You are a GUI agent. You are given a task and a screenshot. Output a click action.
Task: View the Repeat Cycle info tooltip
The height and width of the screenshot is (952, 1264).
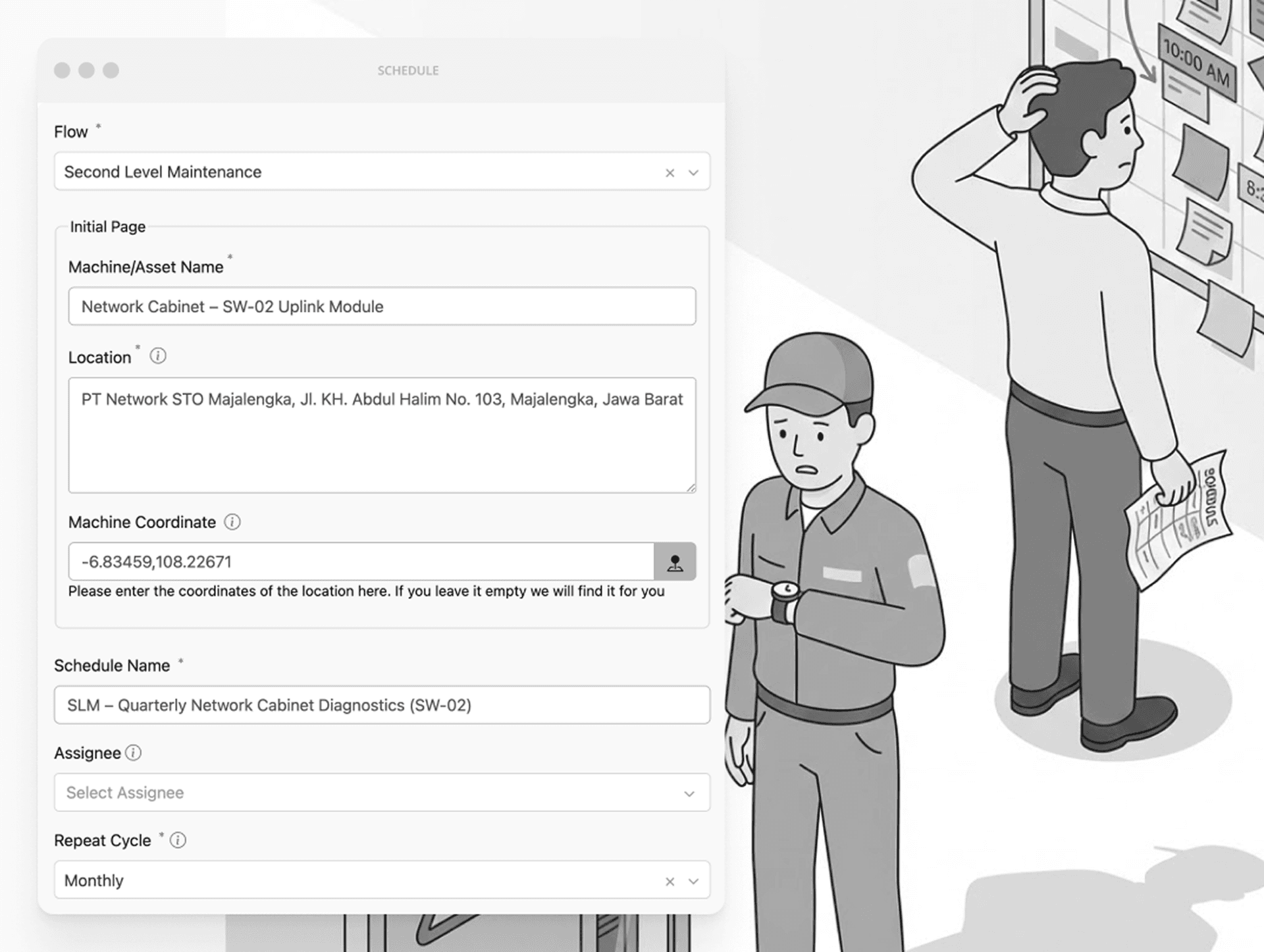pyautogui.click(x=176, y=840)
